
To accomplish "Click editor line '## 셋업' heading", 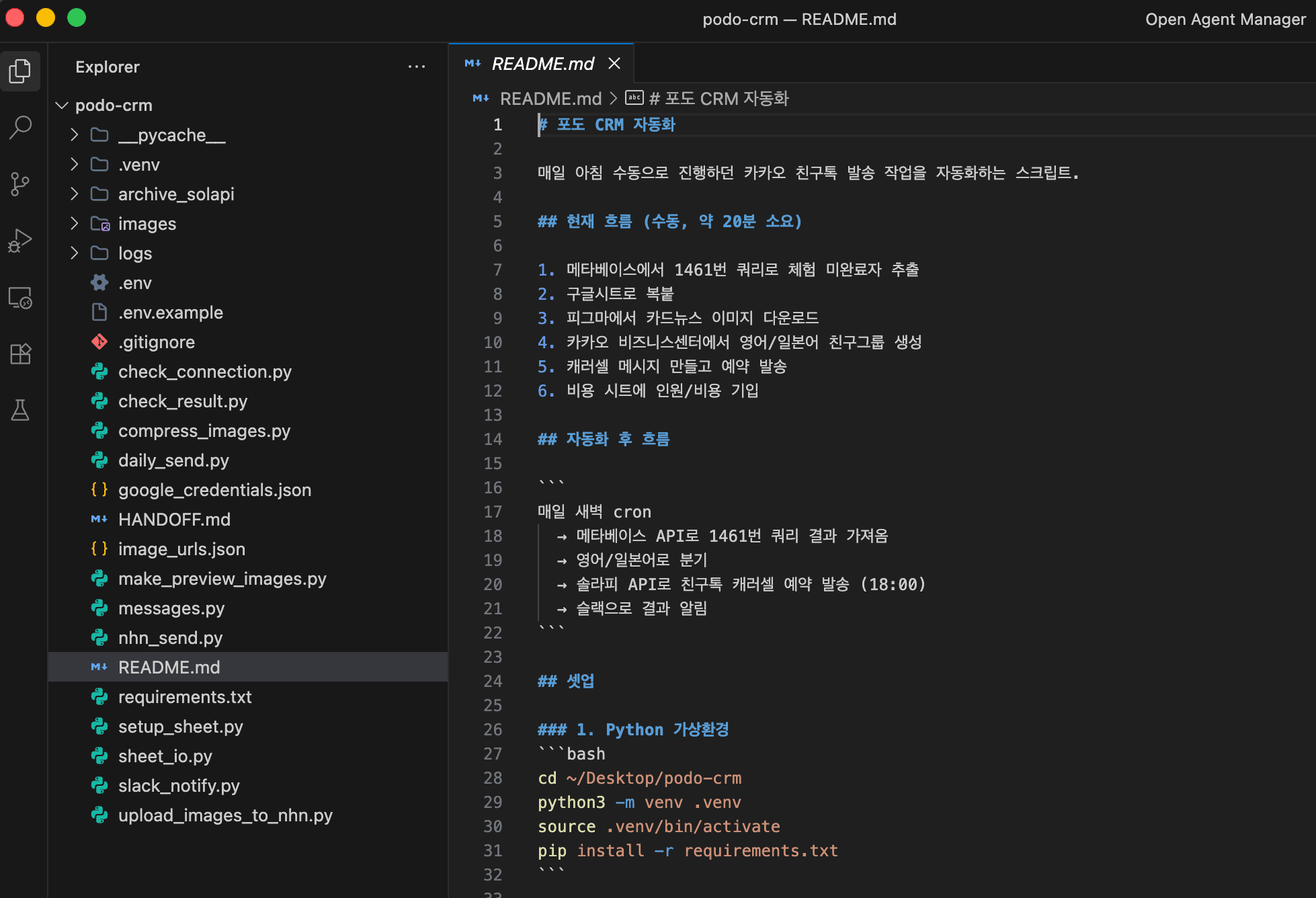I will [x=566, y=681].
